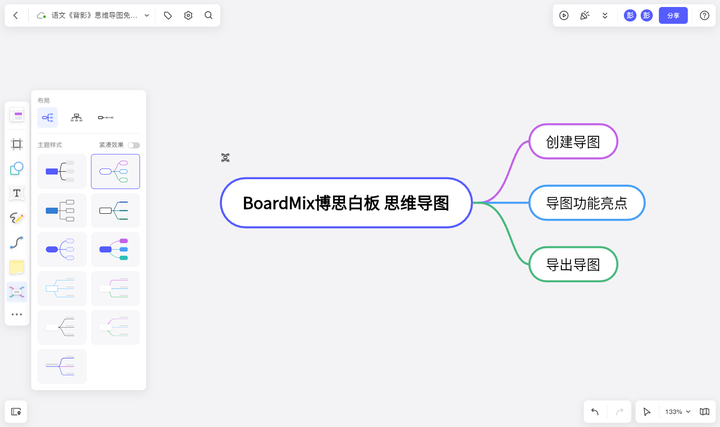
Task: Select central node BoardMix博思白板 思维导图
Action: pyautogui.click(x=346, y=203)
